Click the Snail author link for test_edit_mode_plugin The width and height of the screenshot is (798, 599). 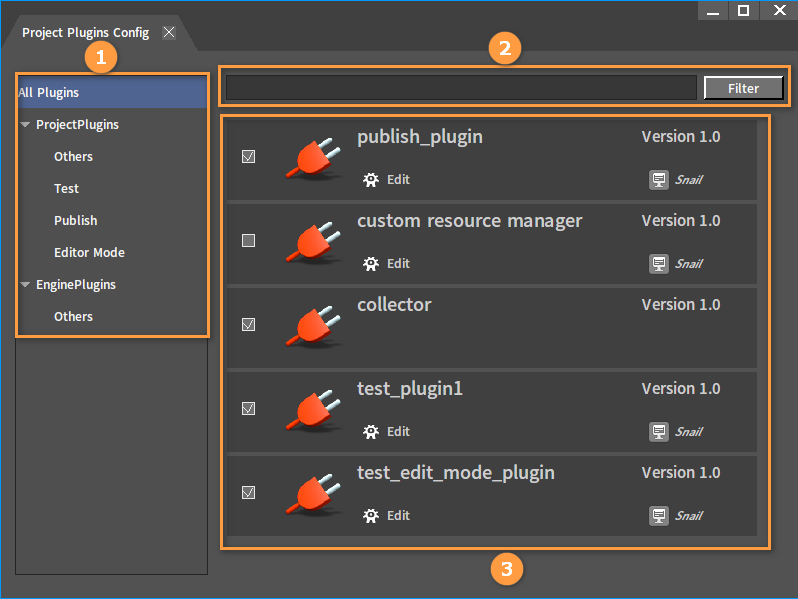click(x=689, y=516)
